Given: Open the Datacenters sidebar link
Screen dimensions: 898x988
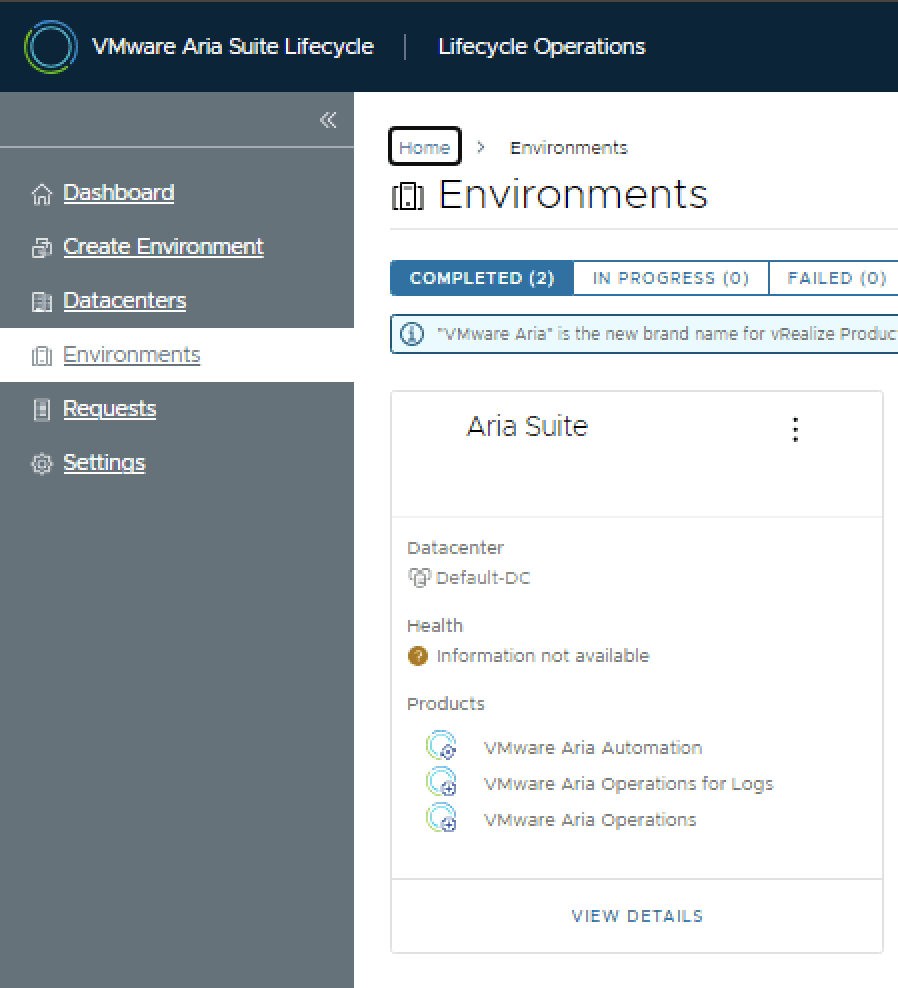Looking at the screenshot, I should click(x=124, y=301).
